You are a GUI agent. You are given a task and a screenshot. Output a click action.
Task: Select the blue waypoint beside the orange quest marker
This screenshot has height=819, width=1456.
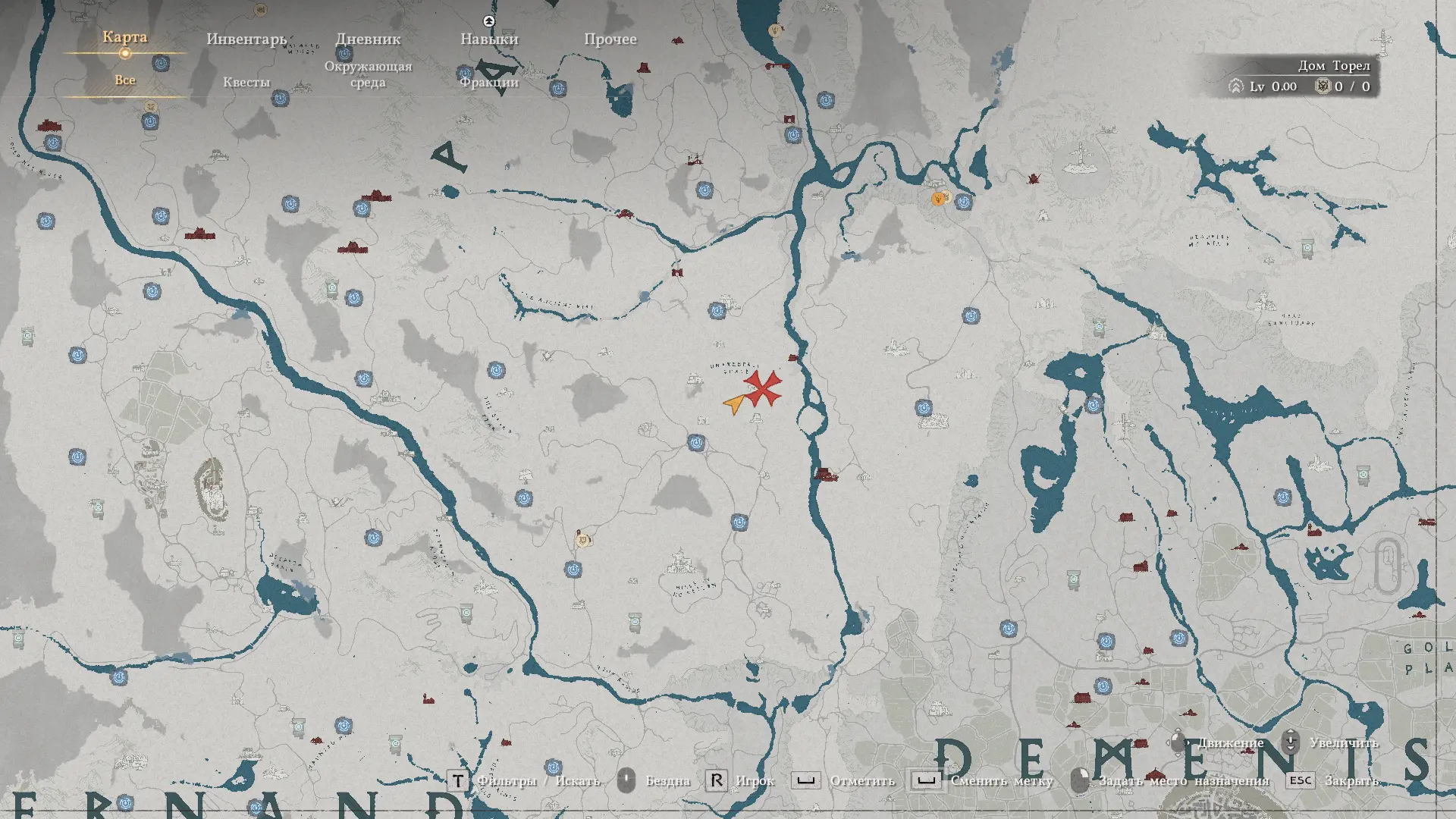point(963,202)
